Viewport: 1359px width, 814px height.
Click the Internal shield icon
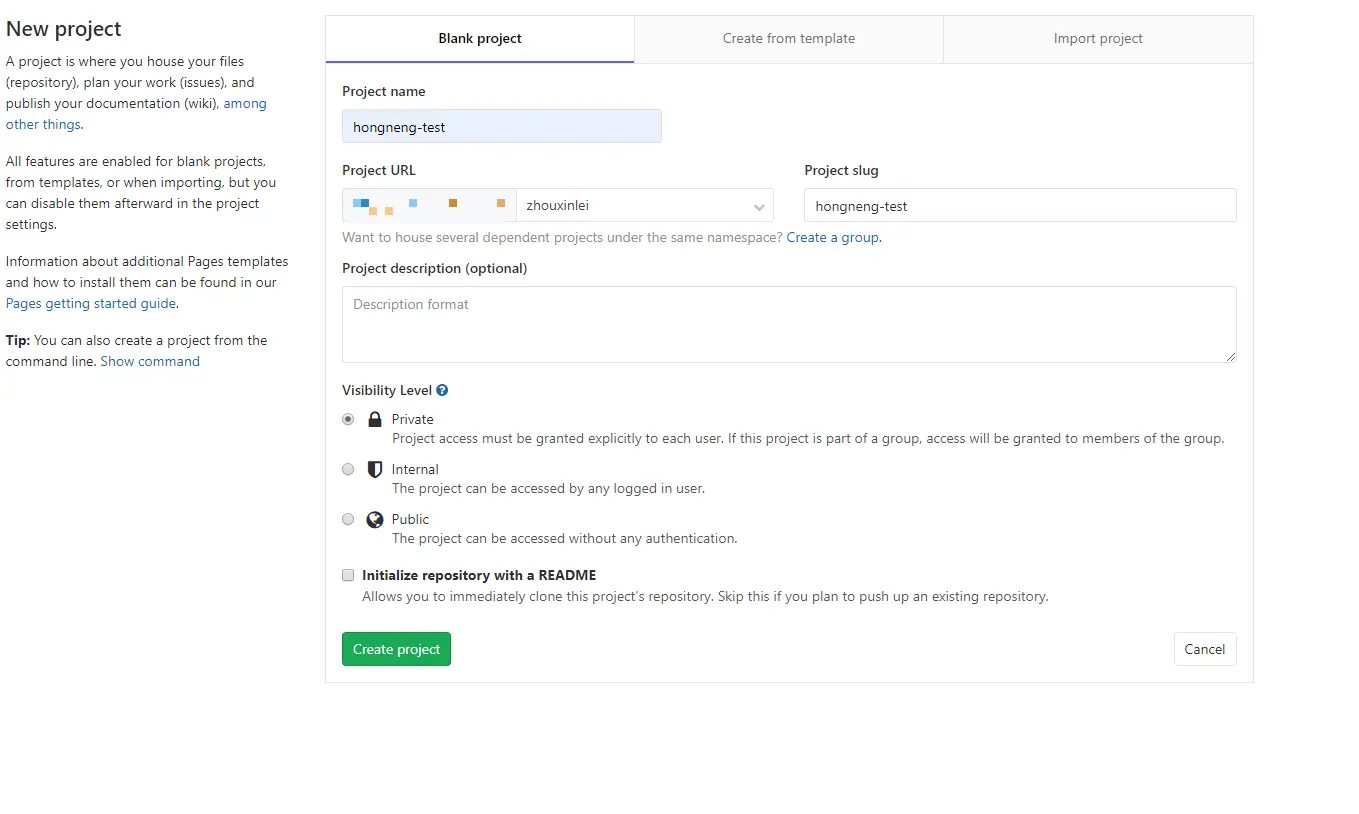coord(375,469)
